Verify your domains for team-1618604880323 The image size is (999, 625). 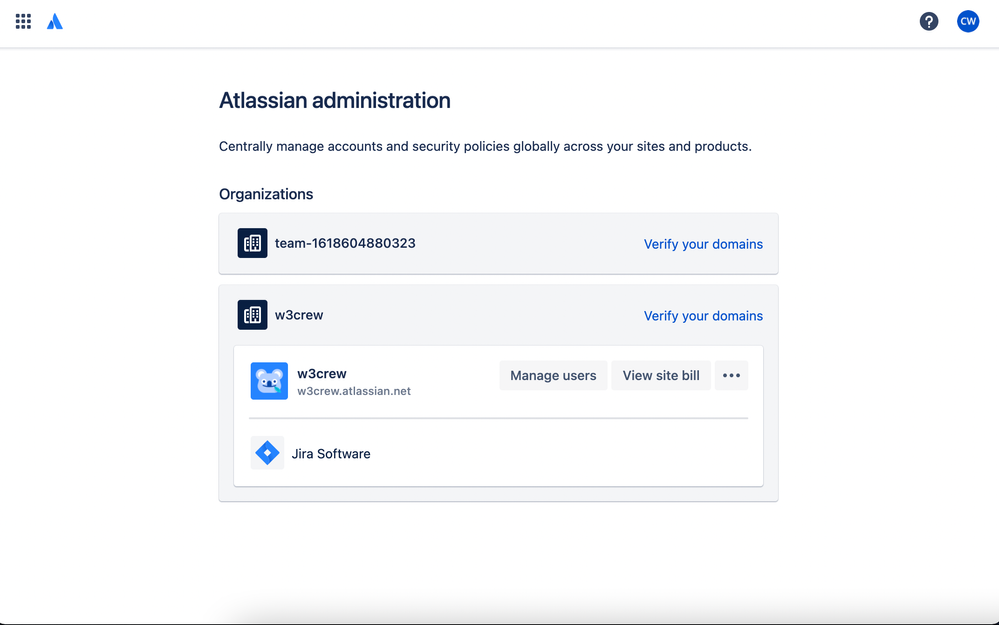tap(703, 244)
